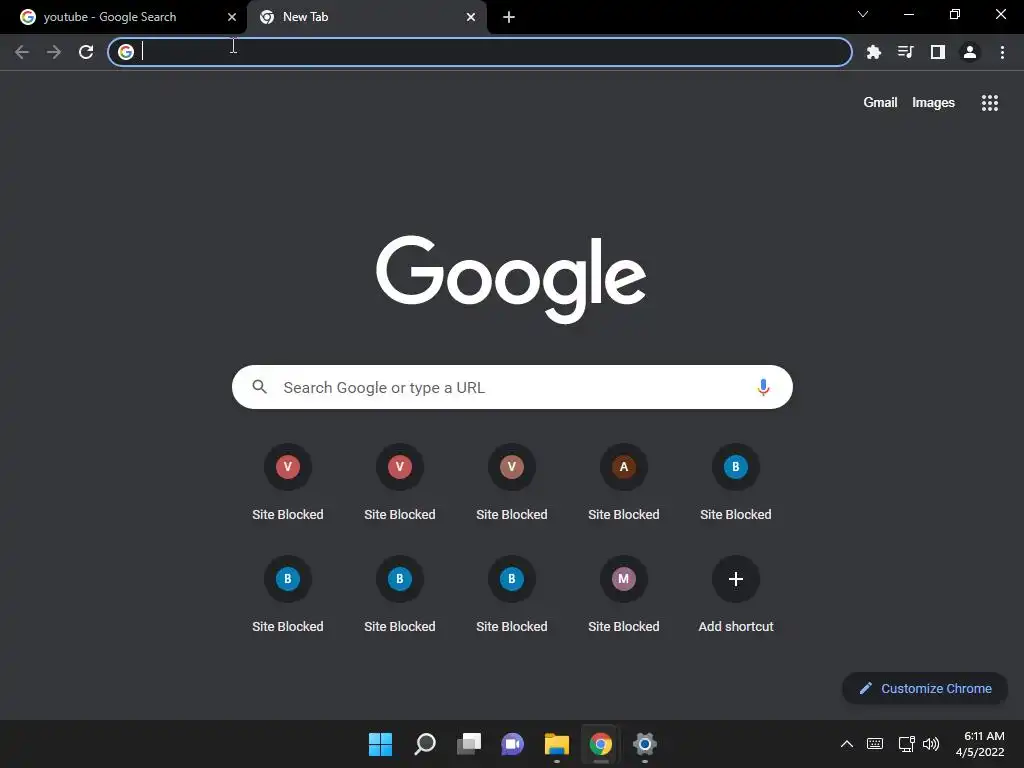Open the Chat app on taskbar

(x=513, y=744)
